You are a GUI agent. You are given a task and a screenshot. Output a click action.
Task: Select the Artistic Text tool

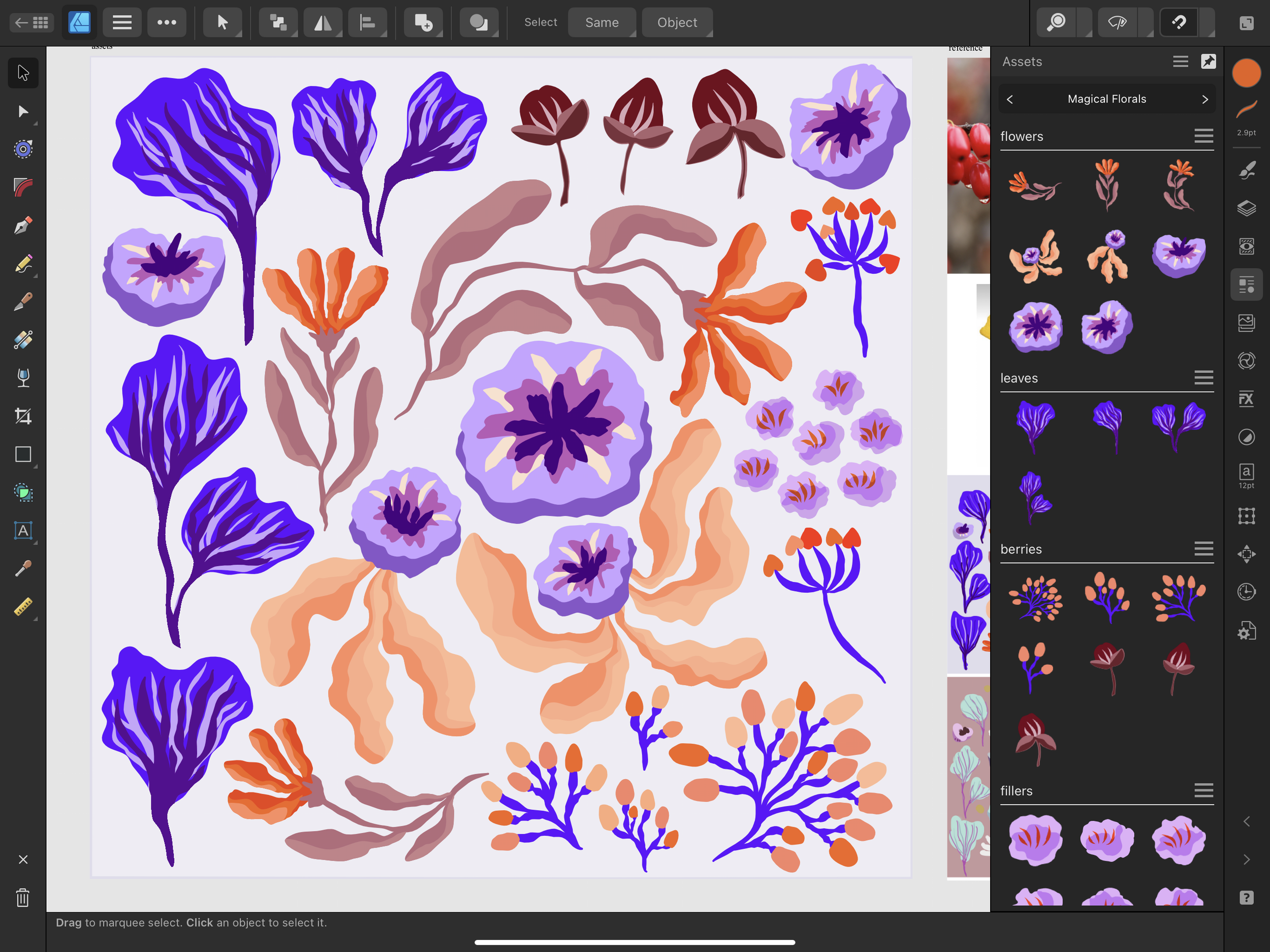(x=23, y=531)
